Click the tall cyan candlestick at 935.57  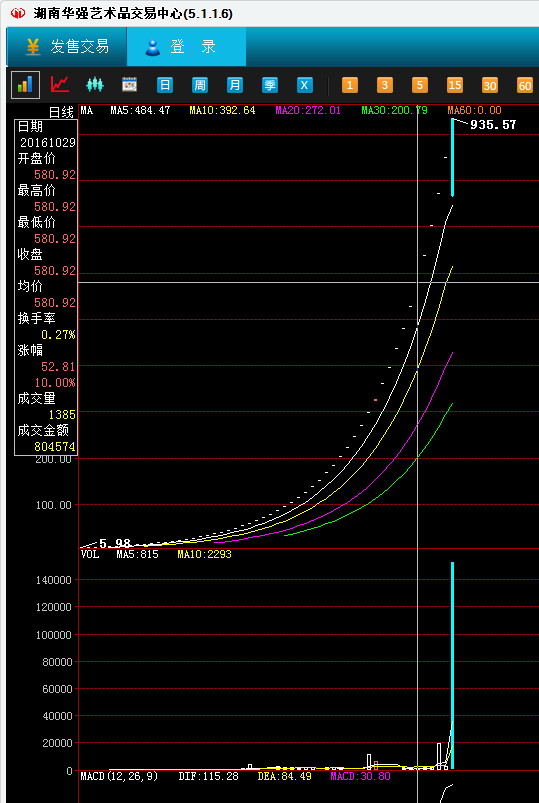click(452, 157)
